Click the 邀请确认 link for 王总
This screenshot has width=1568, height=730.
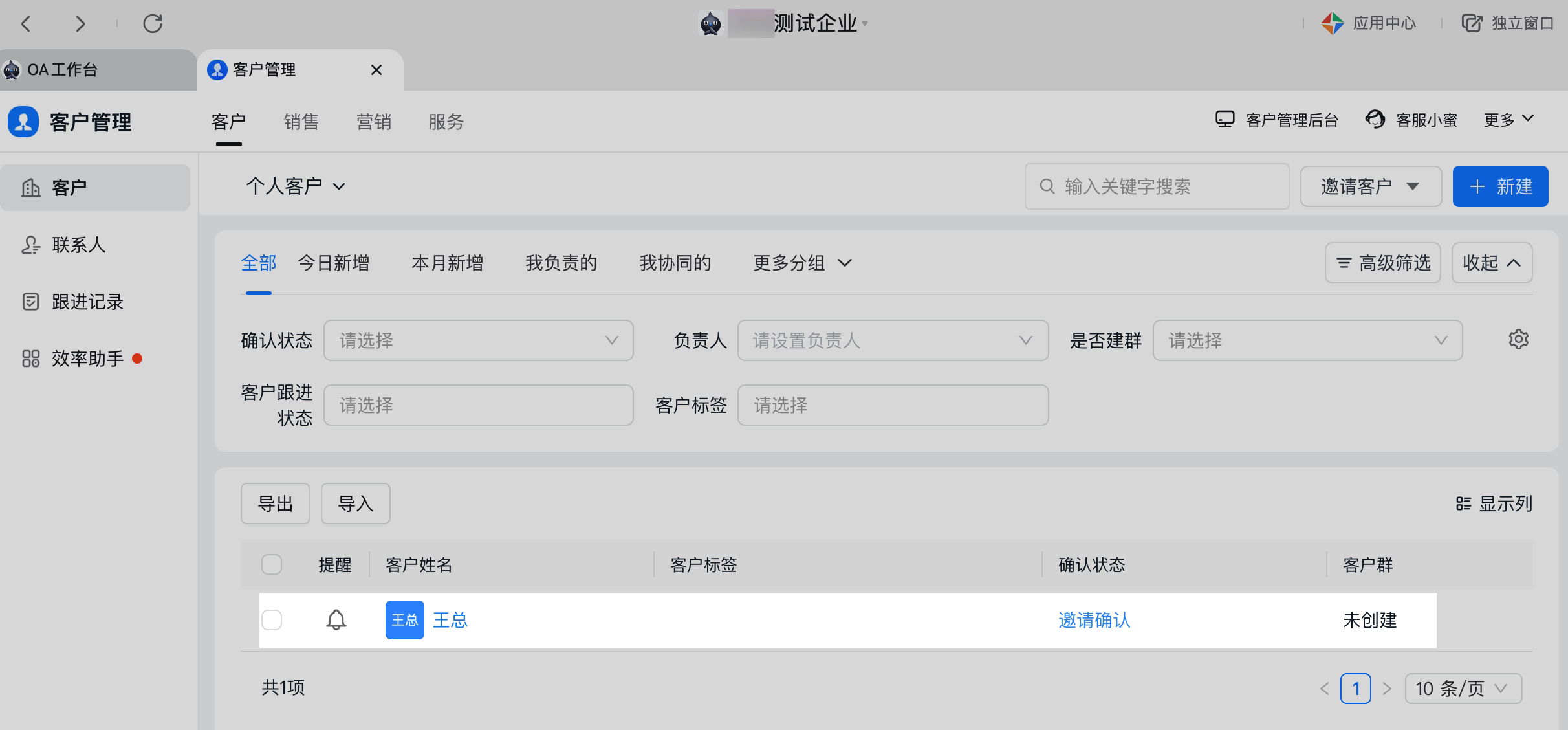(x=1094, y=620)
